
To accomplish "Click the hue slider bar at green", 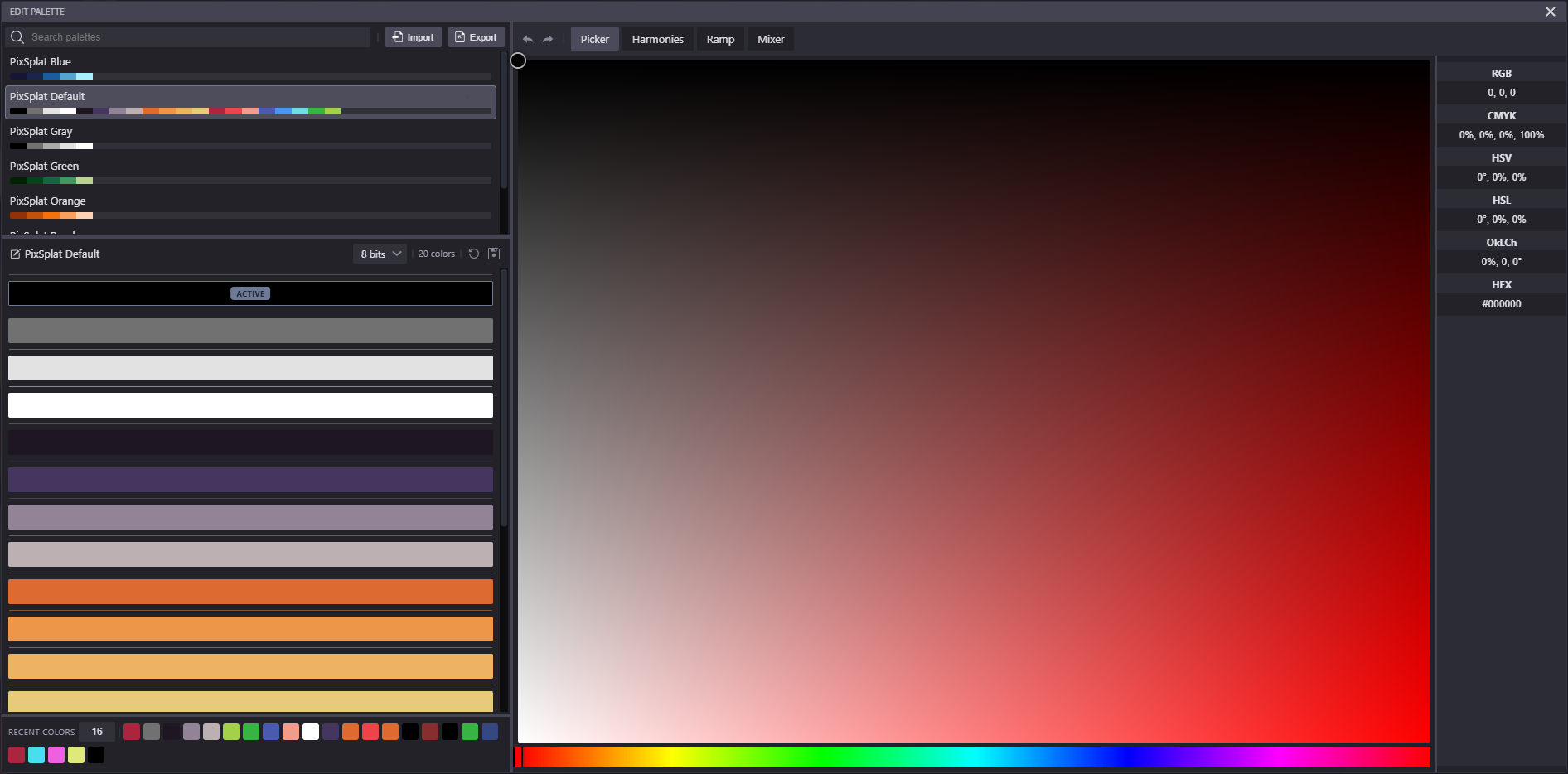I will tap(820, 757).
